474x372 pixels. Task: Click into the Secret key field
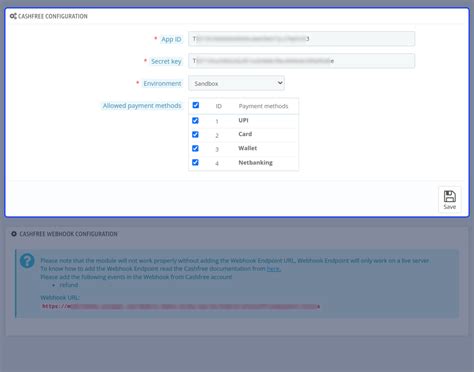[301, 61]
